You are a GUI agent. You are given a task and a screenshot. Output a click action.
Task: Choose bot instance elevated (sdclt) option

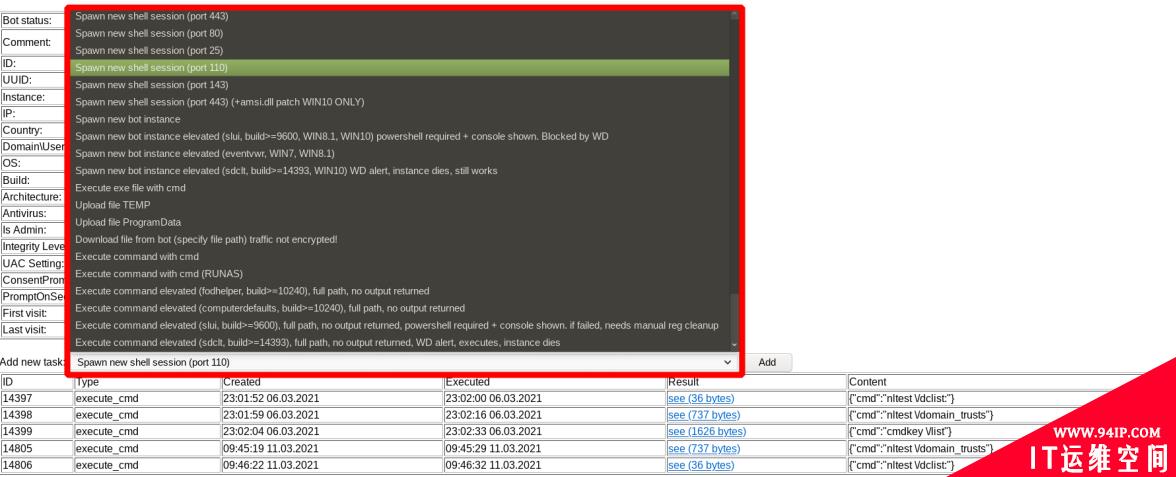click(400, 170)
